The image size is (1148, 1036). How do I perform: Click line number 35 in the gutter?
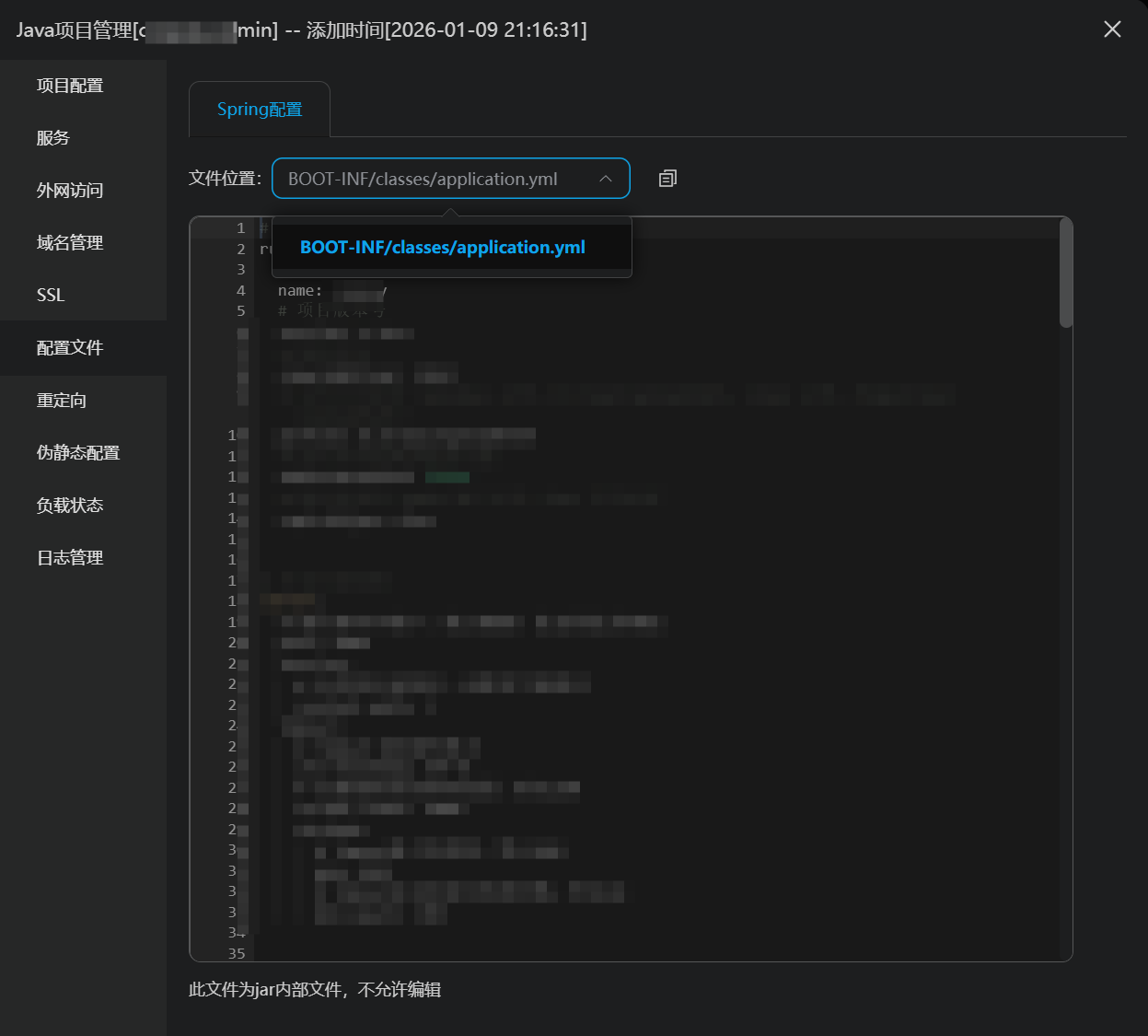point(237,953)
